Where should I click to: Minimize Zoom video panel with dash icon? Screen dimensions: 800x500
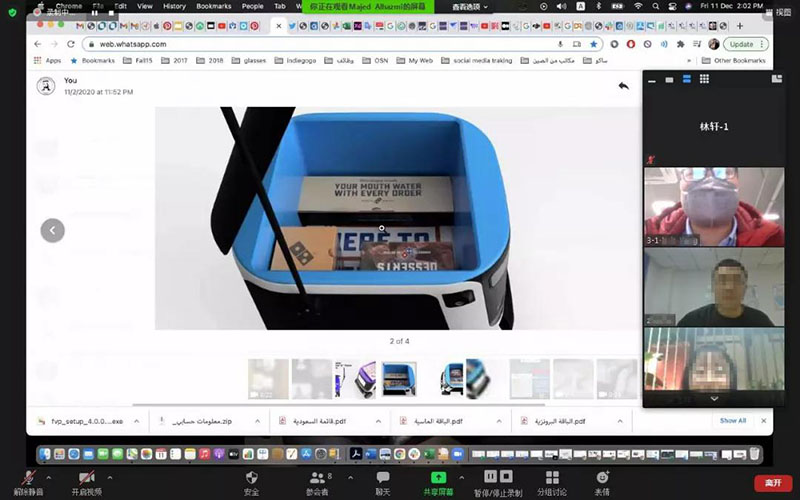652,80
